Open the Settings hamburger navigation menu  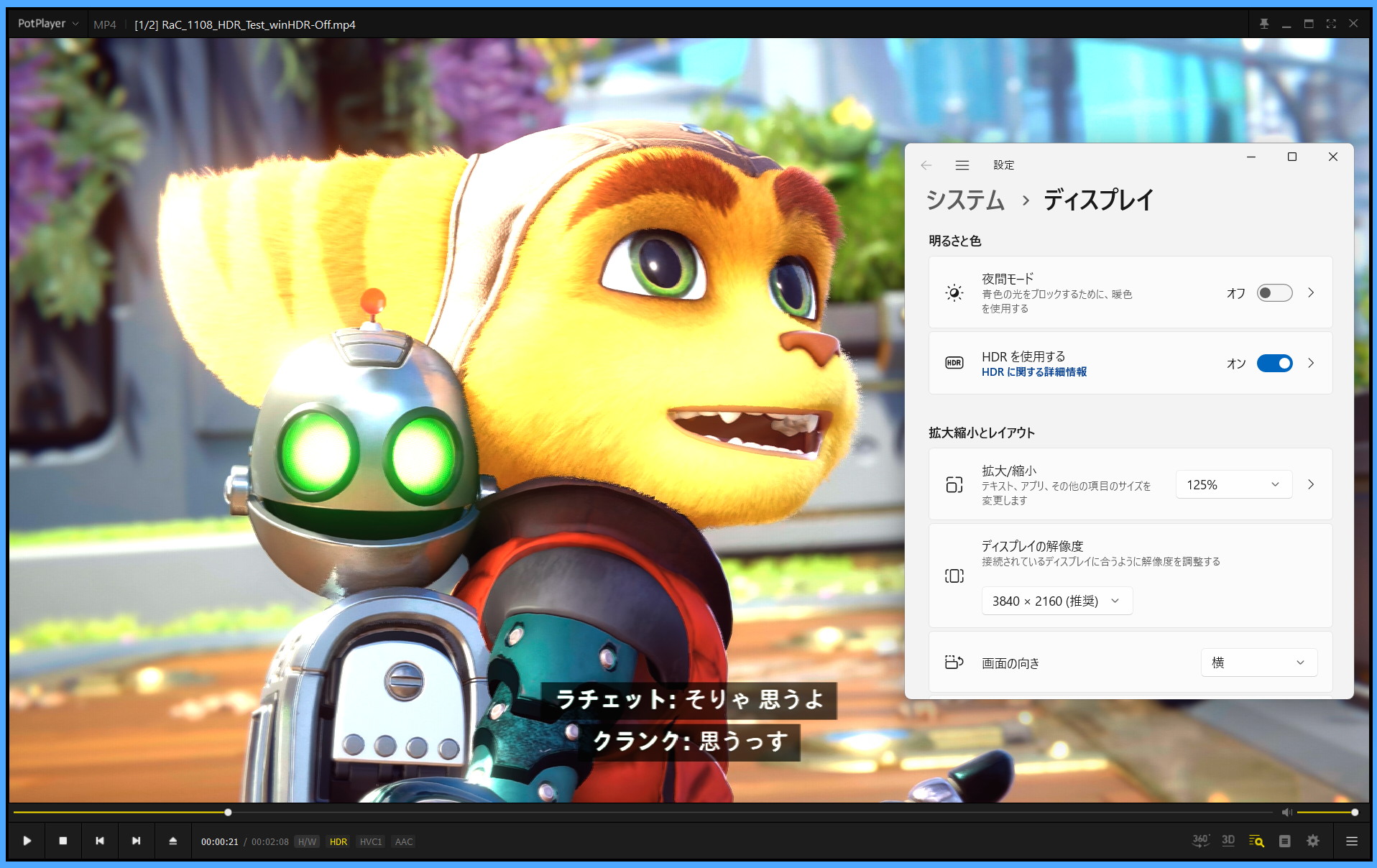click(962, 165)
